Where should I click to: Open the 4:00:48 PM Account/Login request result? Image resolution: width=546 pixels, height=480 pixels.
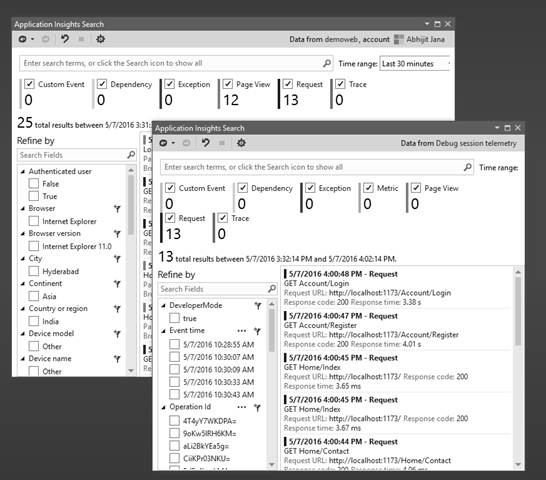(x=397, y=288)
